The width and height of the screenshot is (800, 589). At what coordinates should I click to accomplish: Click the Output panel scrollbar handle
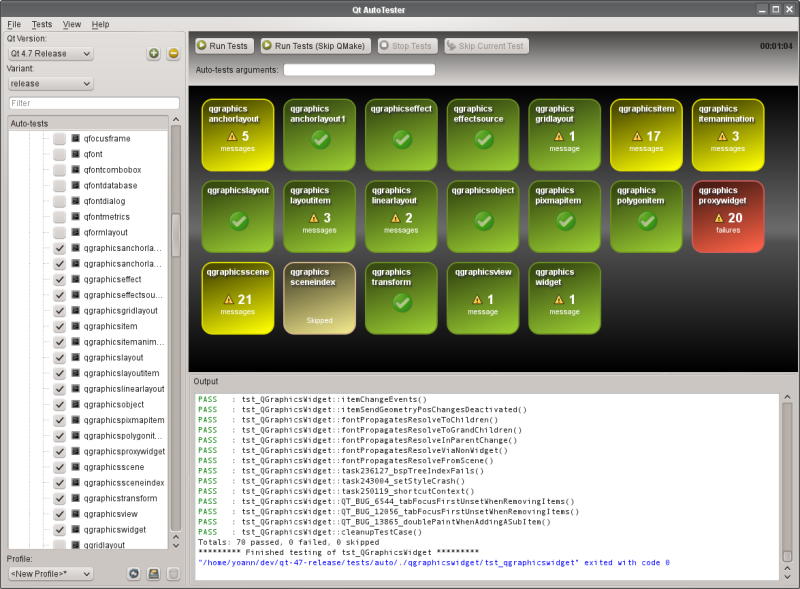pyautogui.click(x=787, y=556)
